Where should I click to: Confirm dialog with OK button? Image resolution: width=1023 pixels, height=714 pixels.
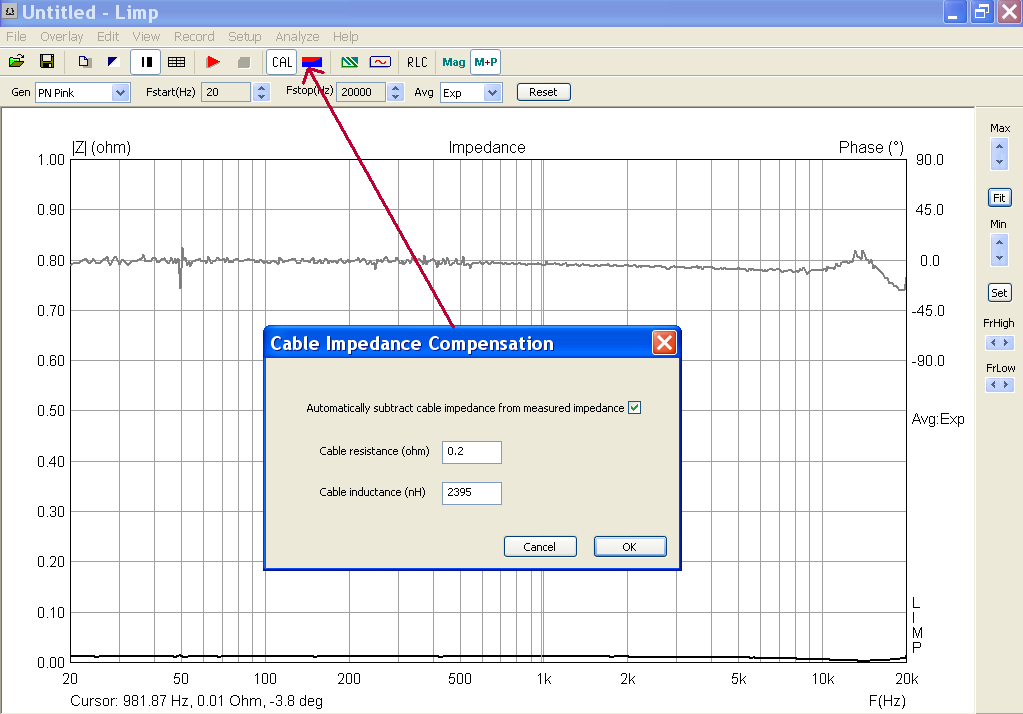tap(630, 547)
